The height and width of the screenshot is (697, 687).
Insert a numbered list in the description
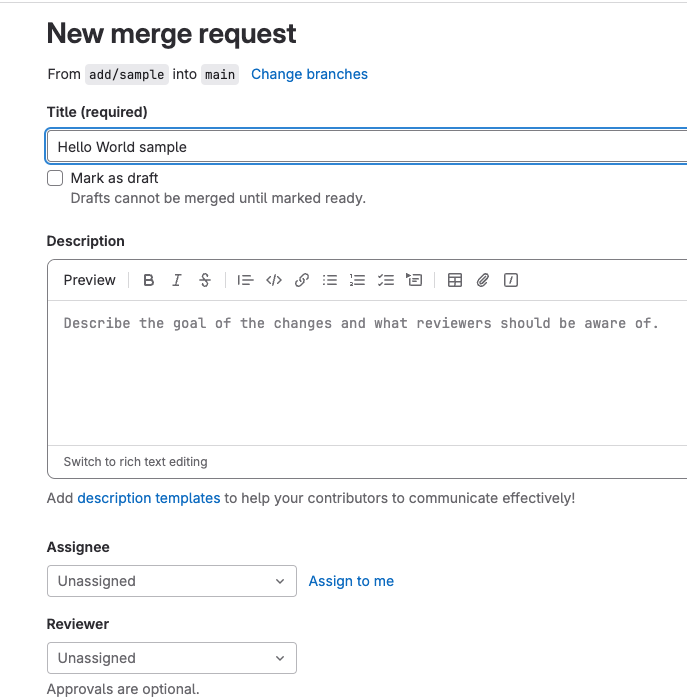[x=358, y=280]
